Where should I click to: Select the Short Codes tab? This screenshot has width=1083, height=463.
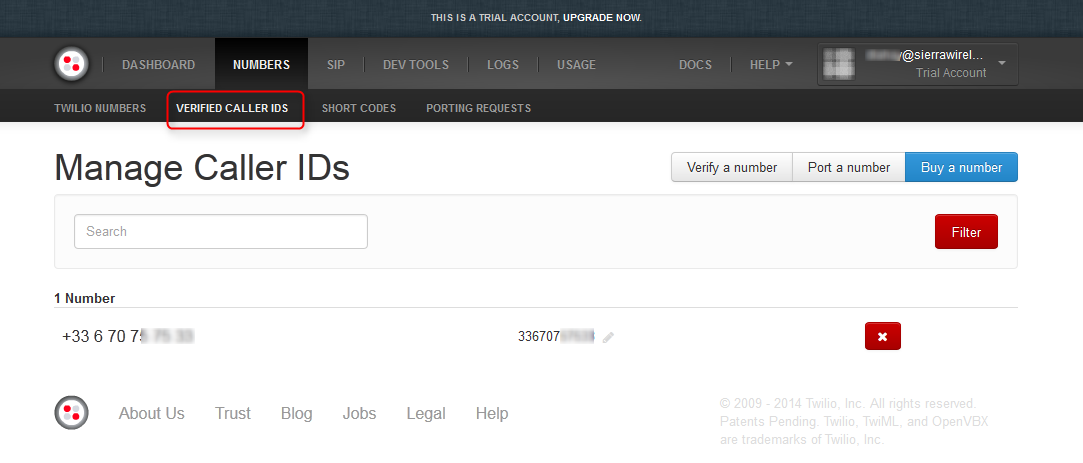(x=358, y=108)
